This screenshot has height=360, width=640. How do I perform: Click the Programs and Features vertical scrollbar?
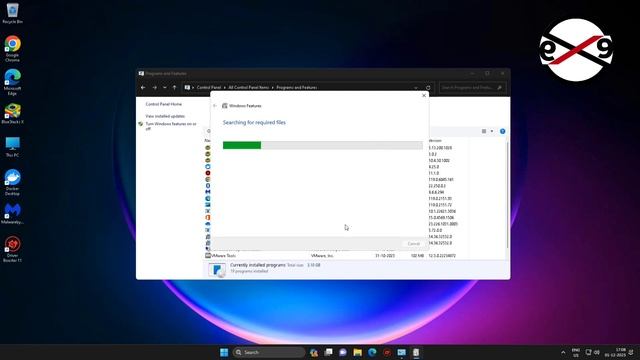507,194
